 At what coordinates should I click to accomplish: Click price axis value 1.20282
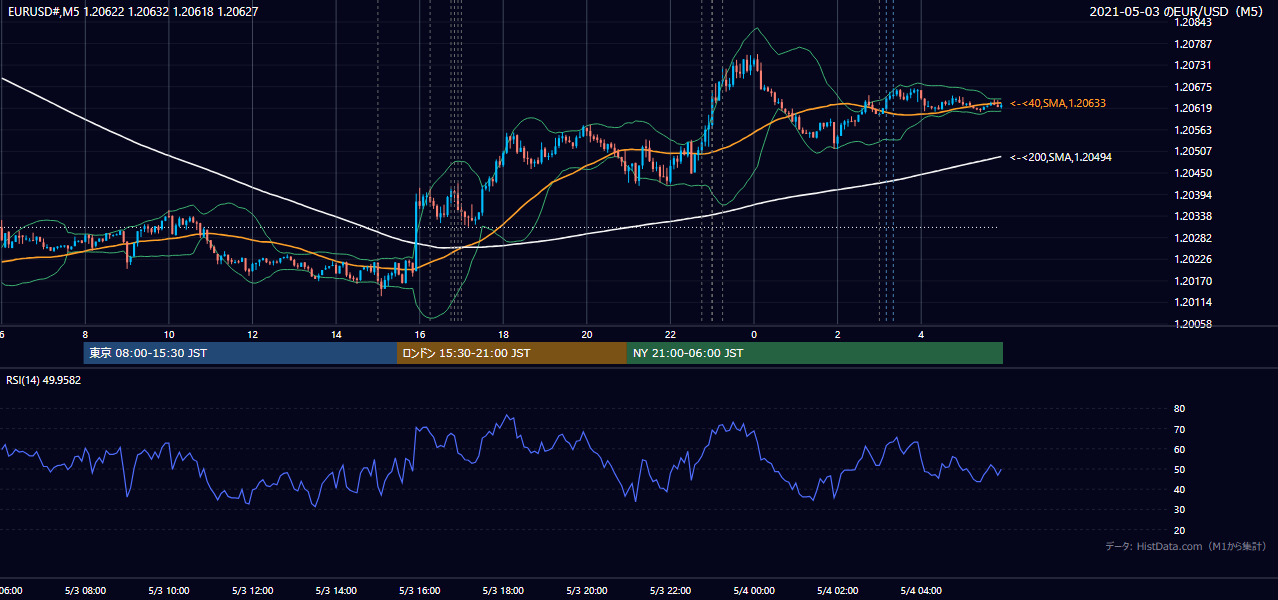[x=1193, y=238]
